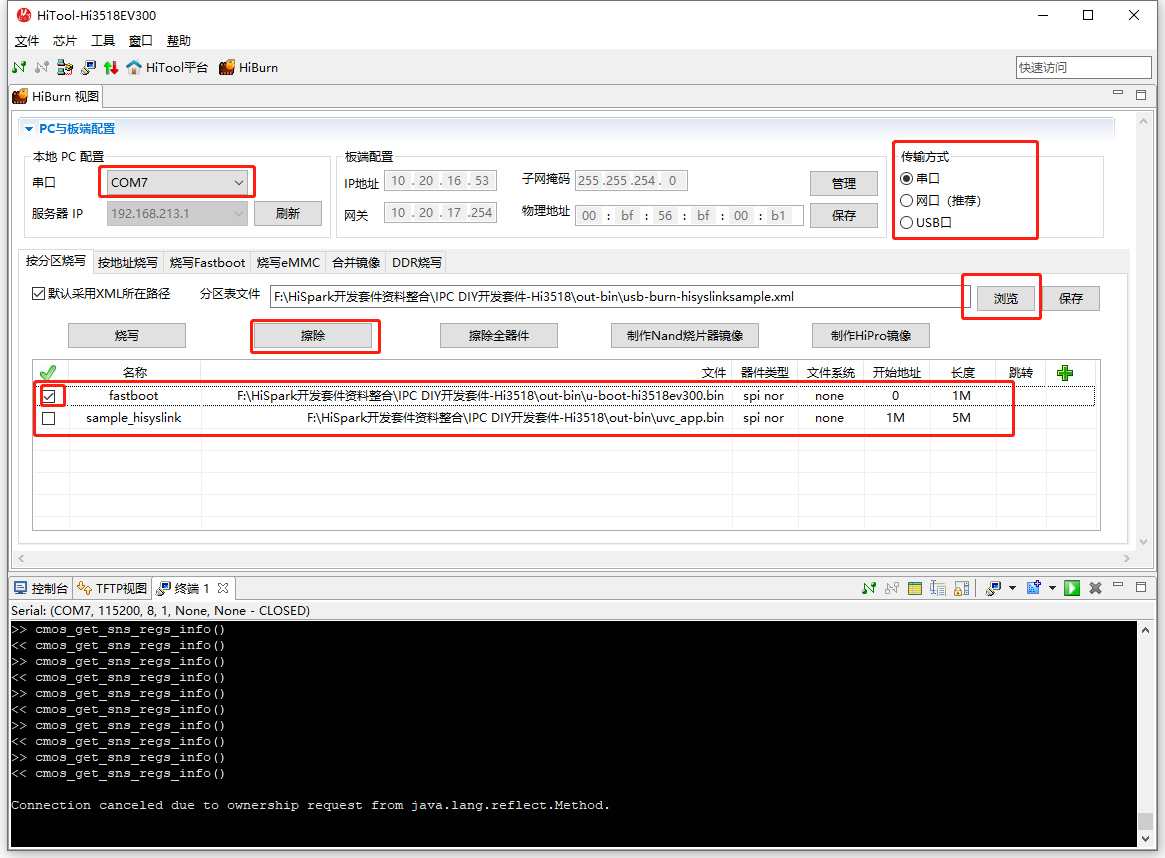
Task: Open the networked computers icon in main toolbar
Action: point(65,68)
